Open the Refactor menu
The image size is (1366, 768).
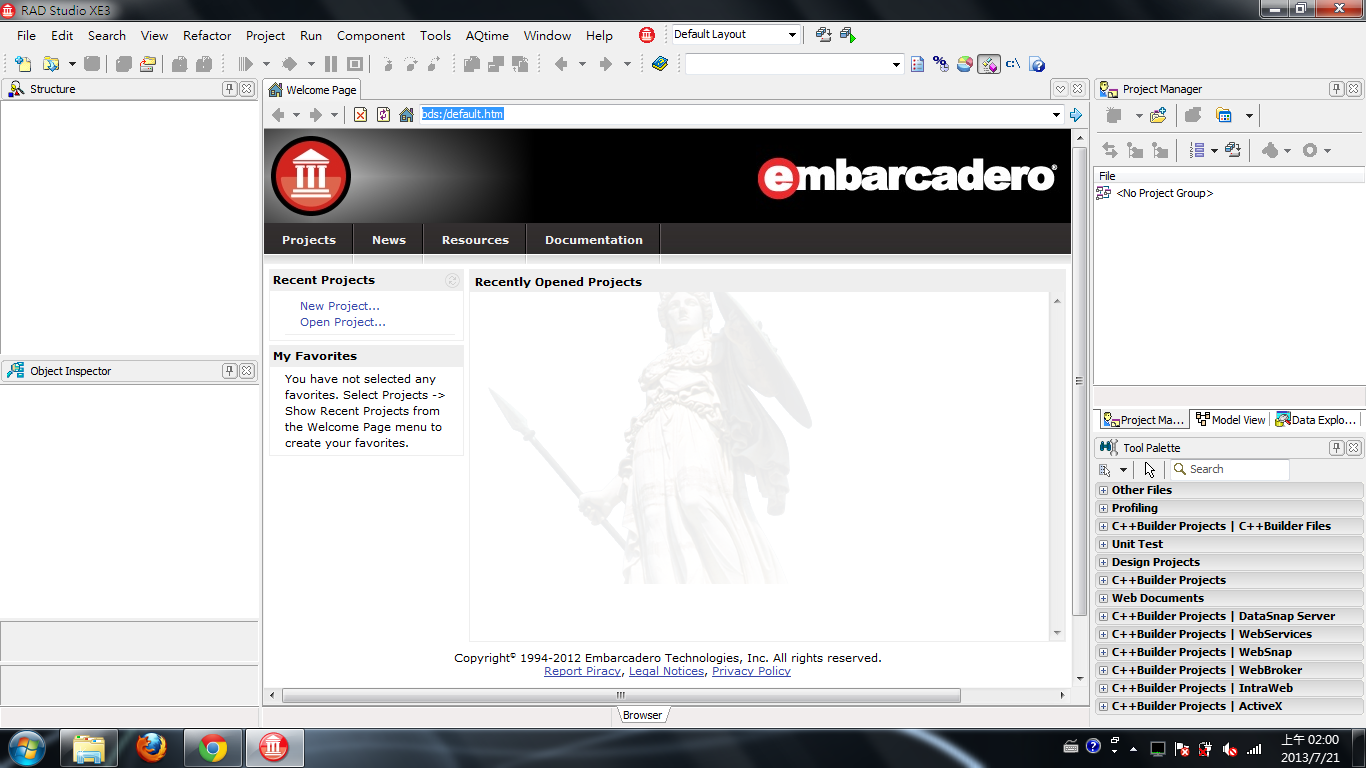tap(207, 35)
